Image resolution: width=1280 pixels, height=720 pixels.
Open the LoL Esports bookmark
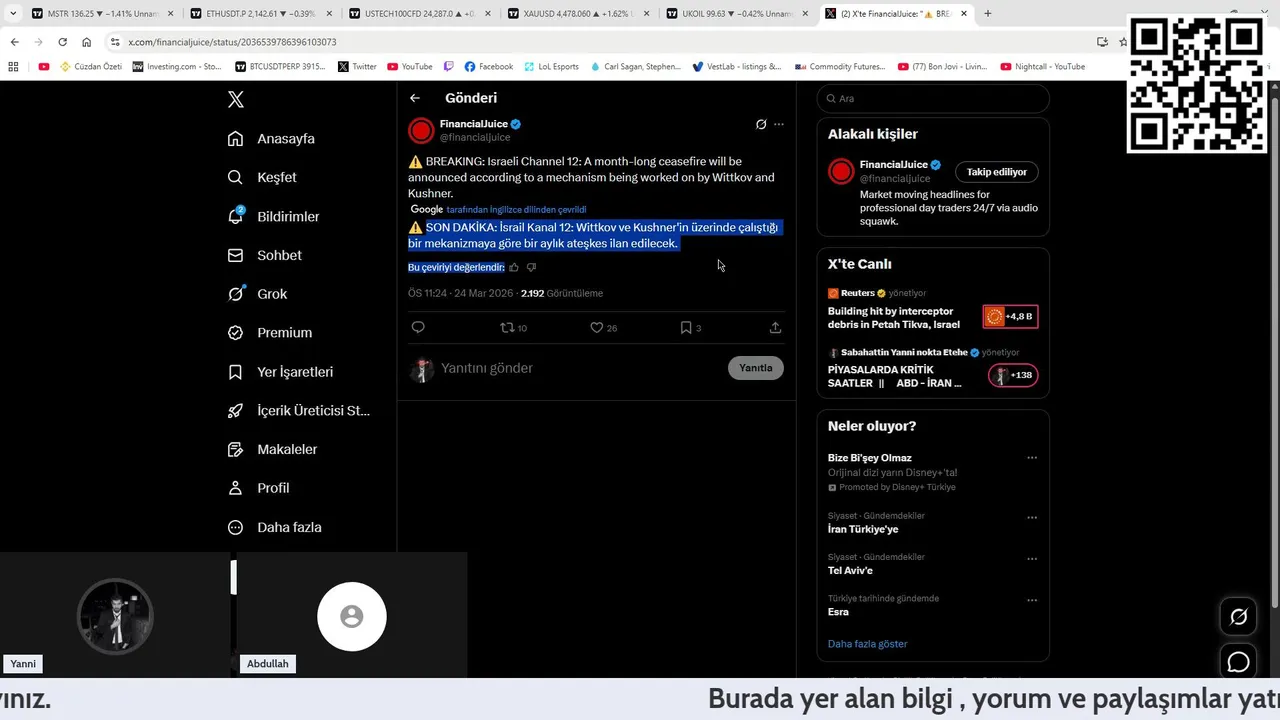coord(549,67)
